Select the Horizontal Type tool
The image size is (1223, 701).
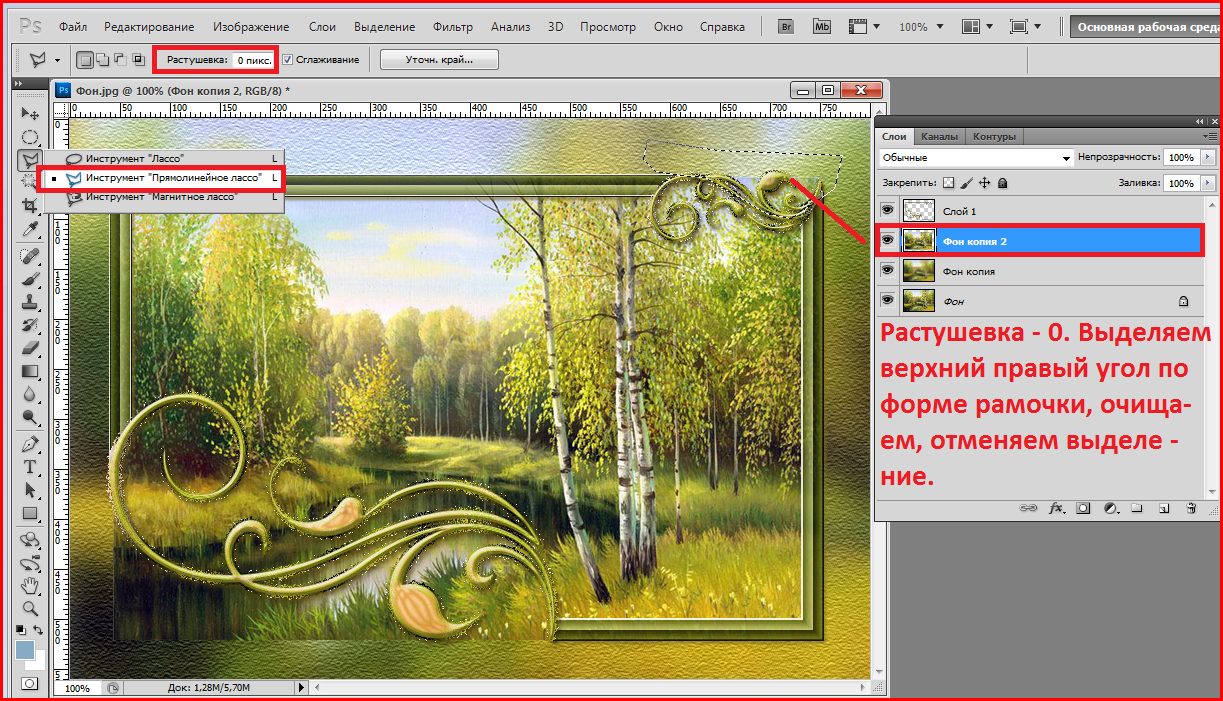pos(30,467)
